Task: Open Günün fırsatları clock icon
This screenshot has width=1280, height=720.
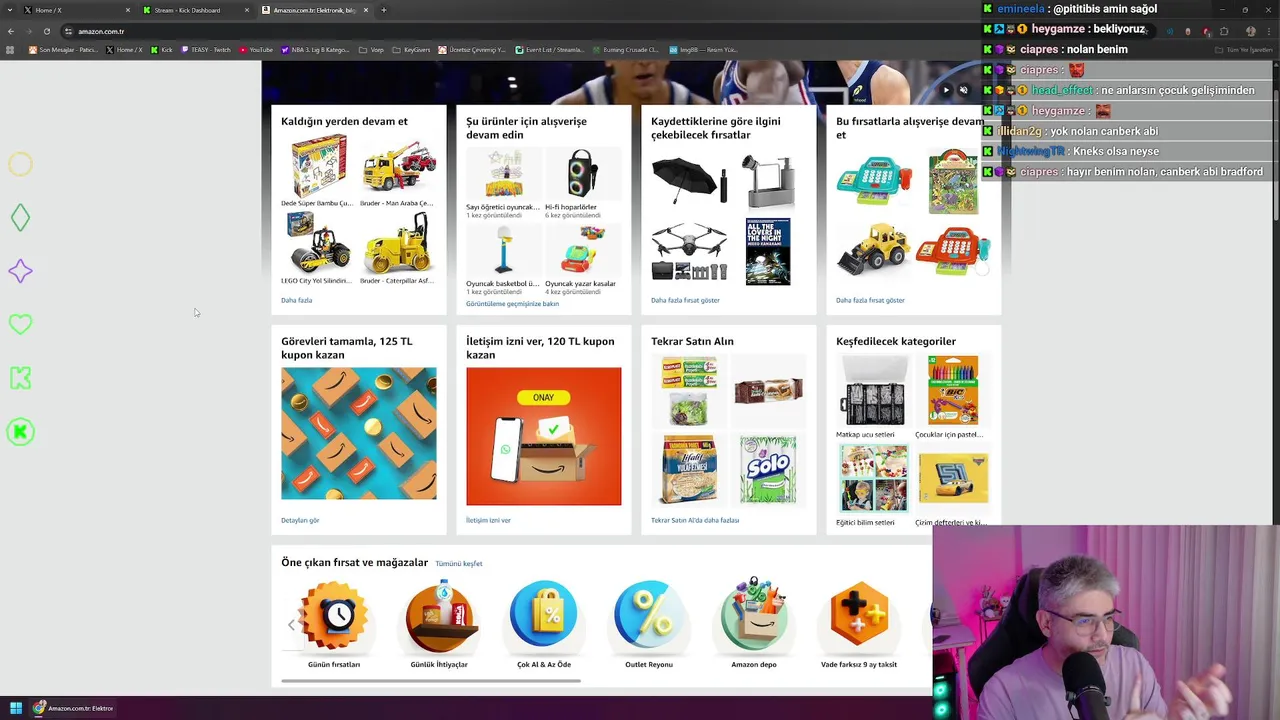Action: 334,616
